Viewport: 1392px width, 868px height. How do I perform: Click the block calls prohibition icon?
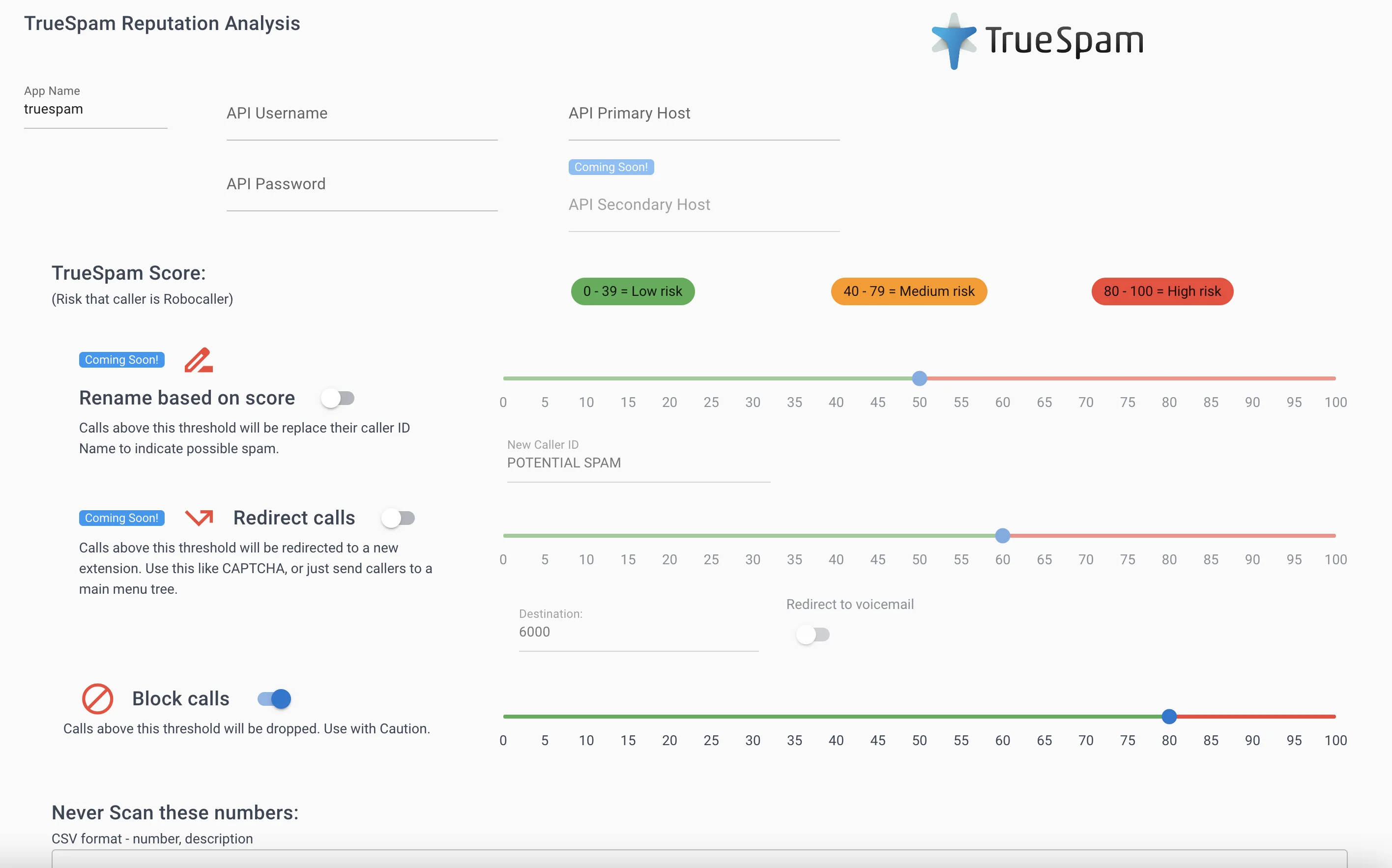(98, 698)
